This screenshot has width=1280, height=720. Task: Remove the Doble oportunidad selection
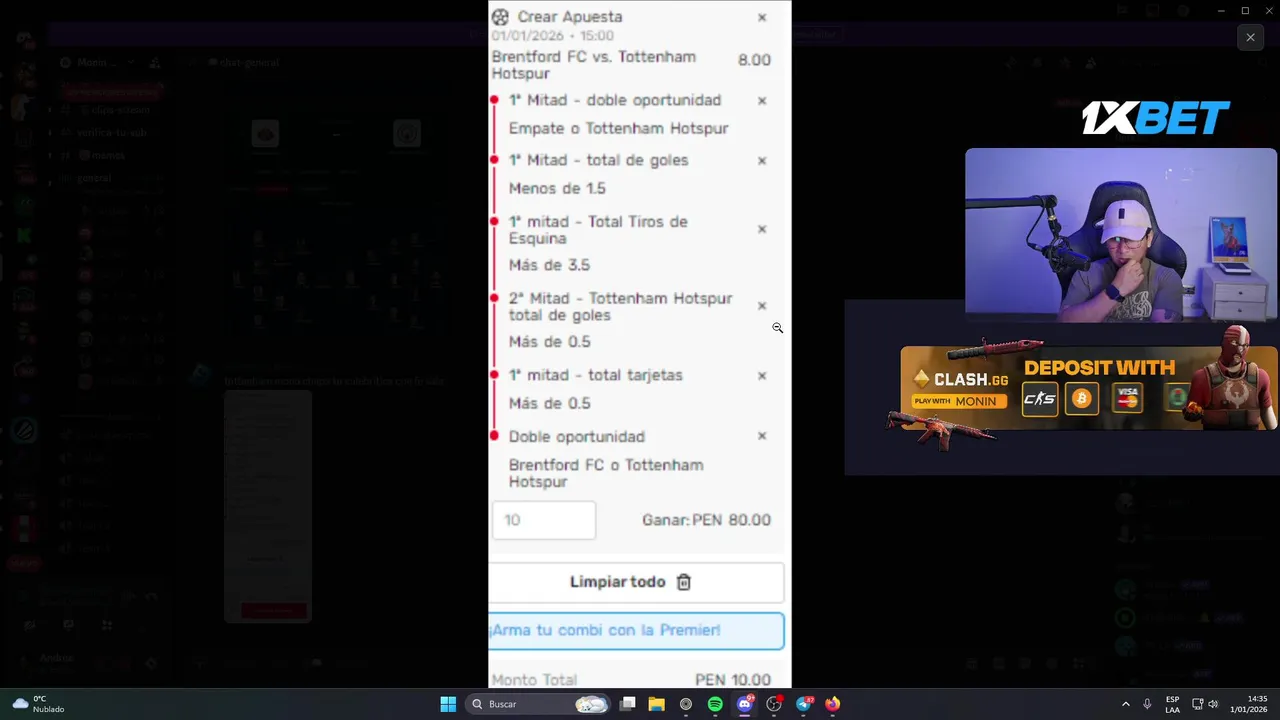762,436
